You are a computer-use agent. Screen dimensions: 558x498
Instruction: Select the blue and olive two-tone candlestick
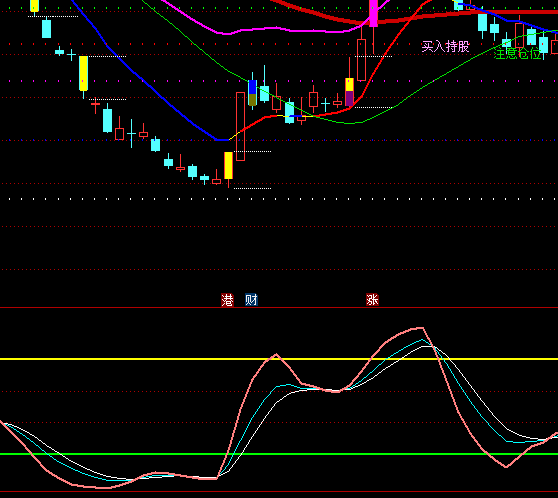click(252, 93)
